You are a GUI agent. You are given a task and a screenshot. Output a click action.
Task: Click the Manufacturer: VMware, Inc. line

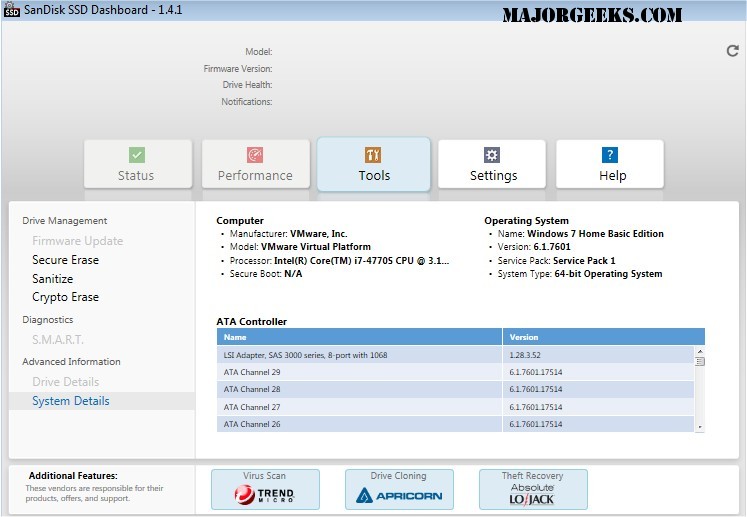(x=288, y=233)
